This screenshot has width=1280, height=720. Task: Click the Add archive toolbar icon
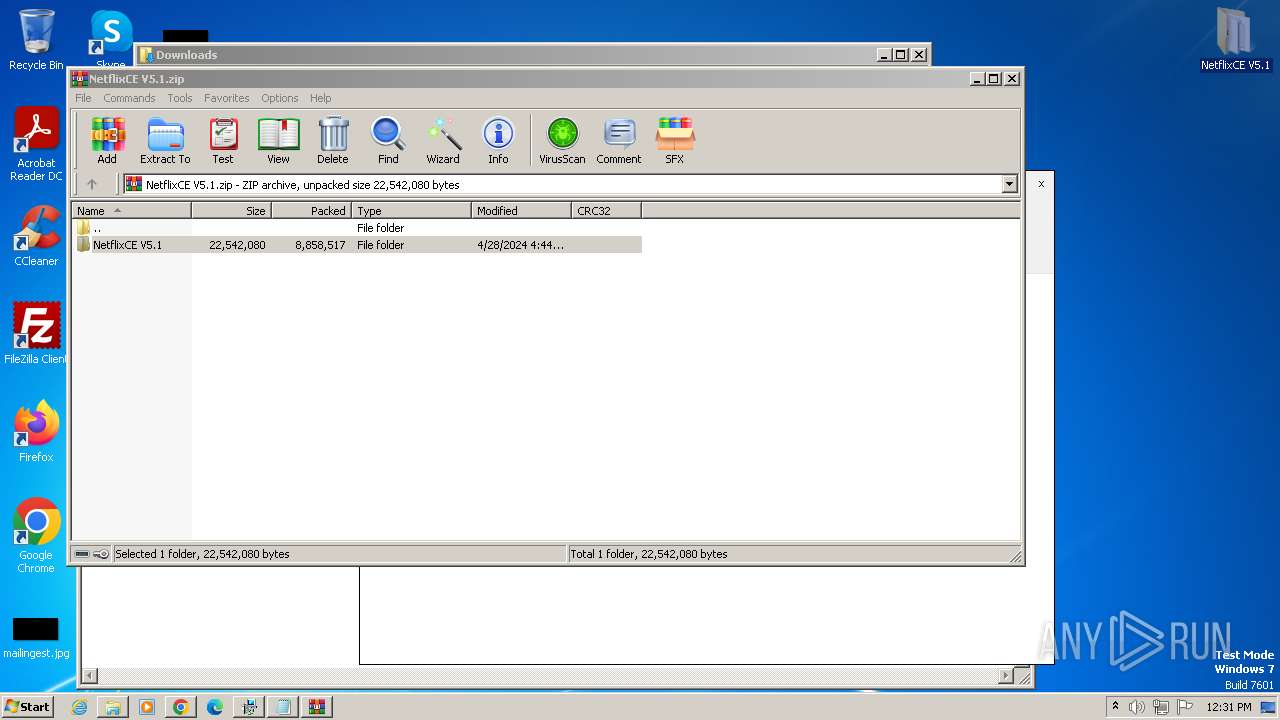[x=107, y=140]
